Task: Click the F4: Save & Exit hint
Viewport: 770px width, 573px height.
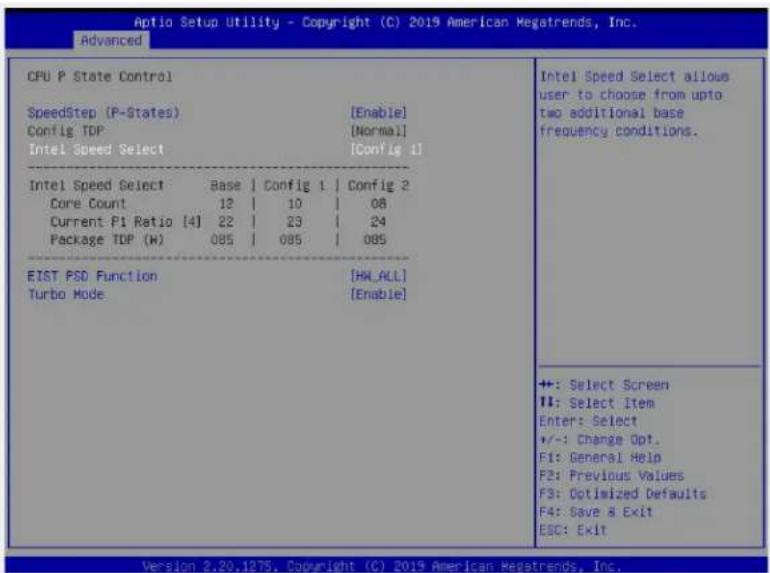Action: tap(596, 512)
